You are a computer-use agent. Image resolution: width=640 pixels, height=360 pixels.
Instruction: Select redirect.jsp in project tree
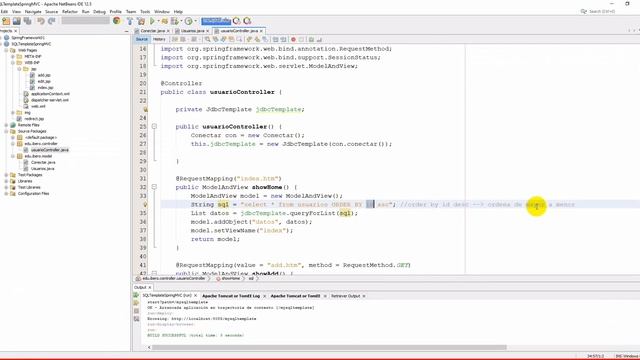pos(34,119)
